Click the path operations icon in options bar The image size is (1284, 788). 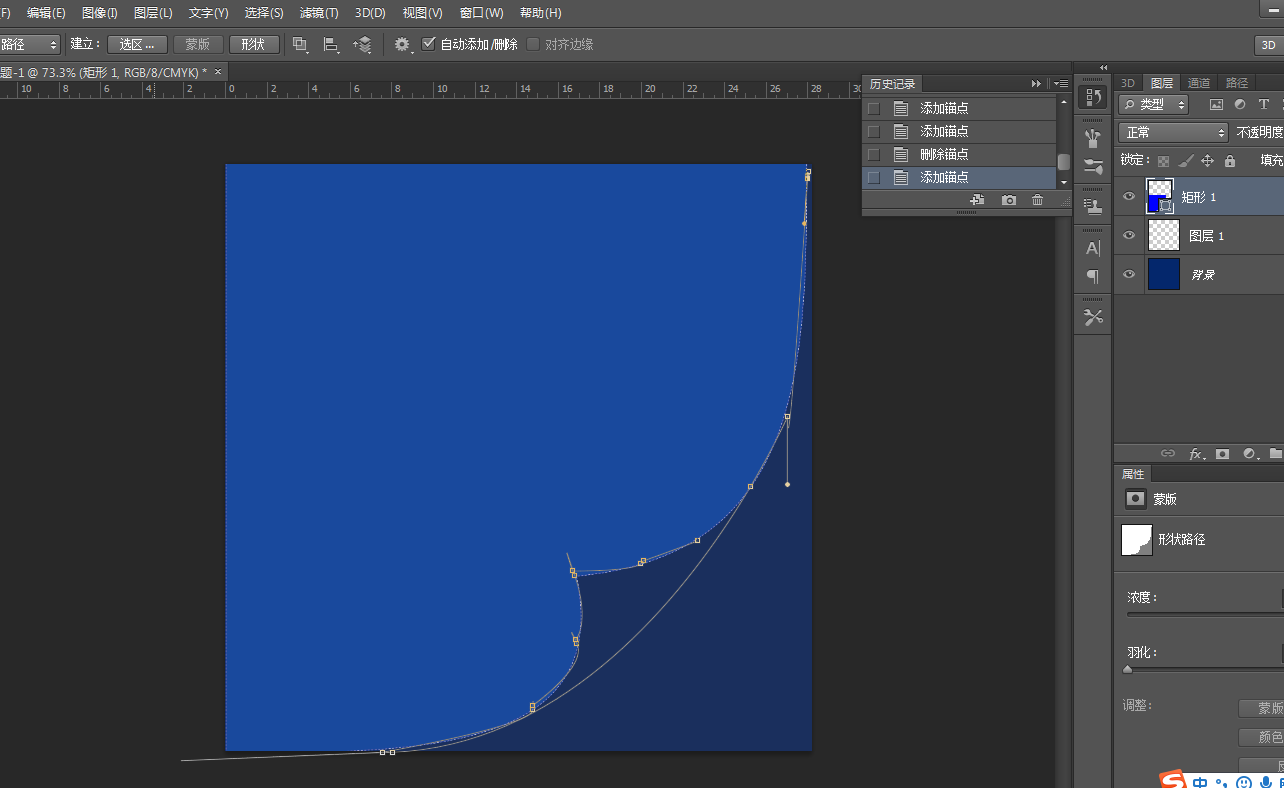pos(300,44)
